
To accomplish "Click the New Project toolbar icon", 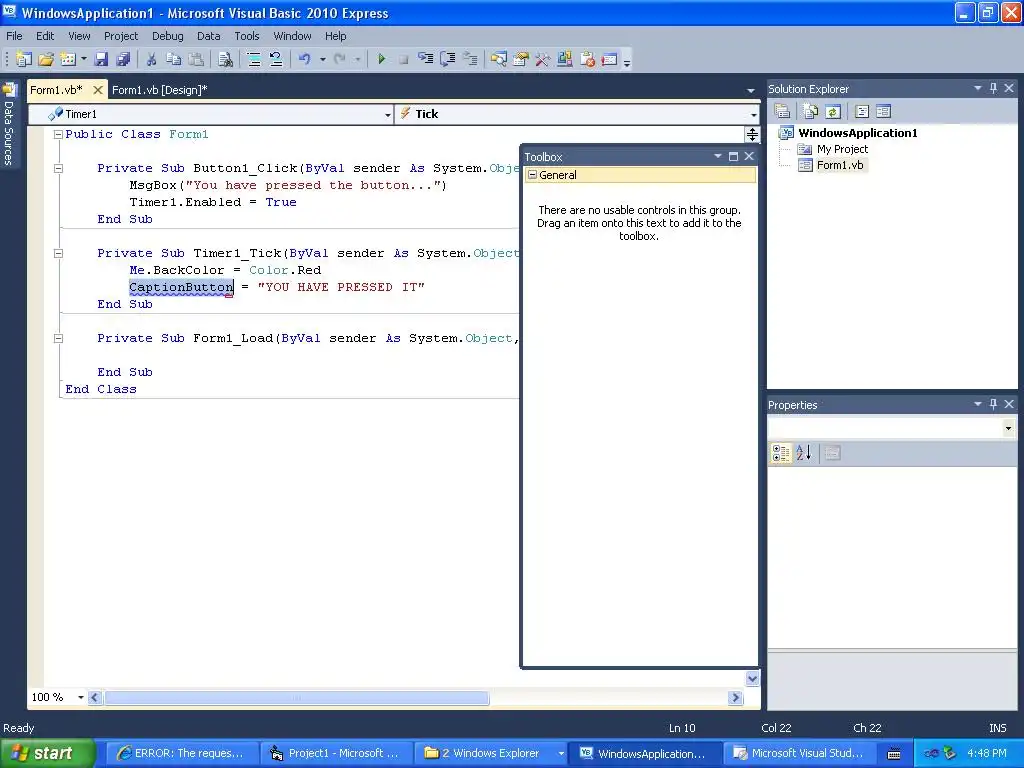I will pos(24,59).
